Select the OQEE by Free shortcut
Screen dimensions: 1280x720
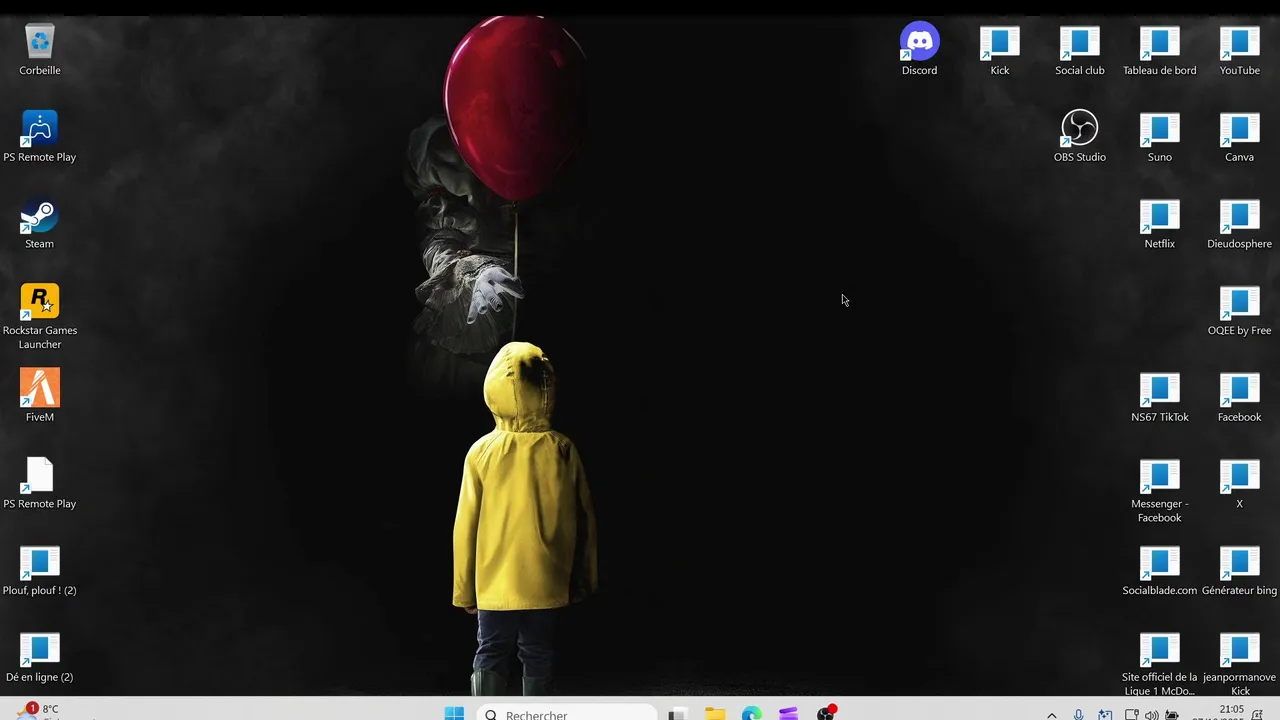point(1240,310)
